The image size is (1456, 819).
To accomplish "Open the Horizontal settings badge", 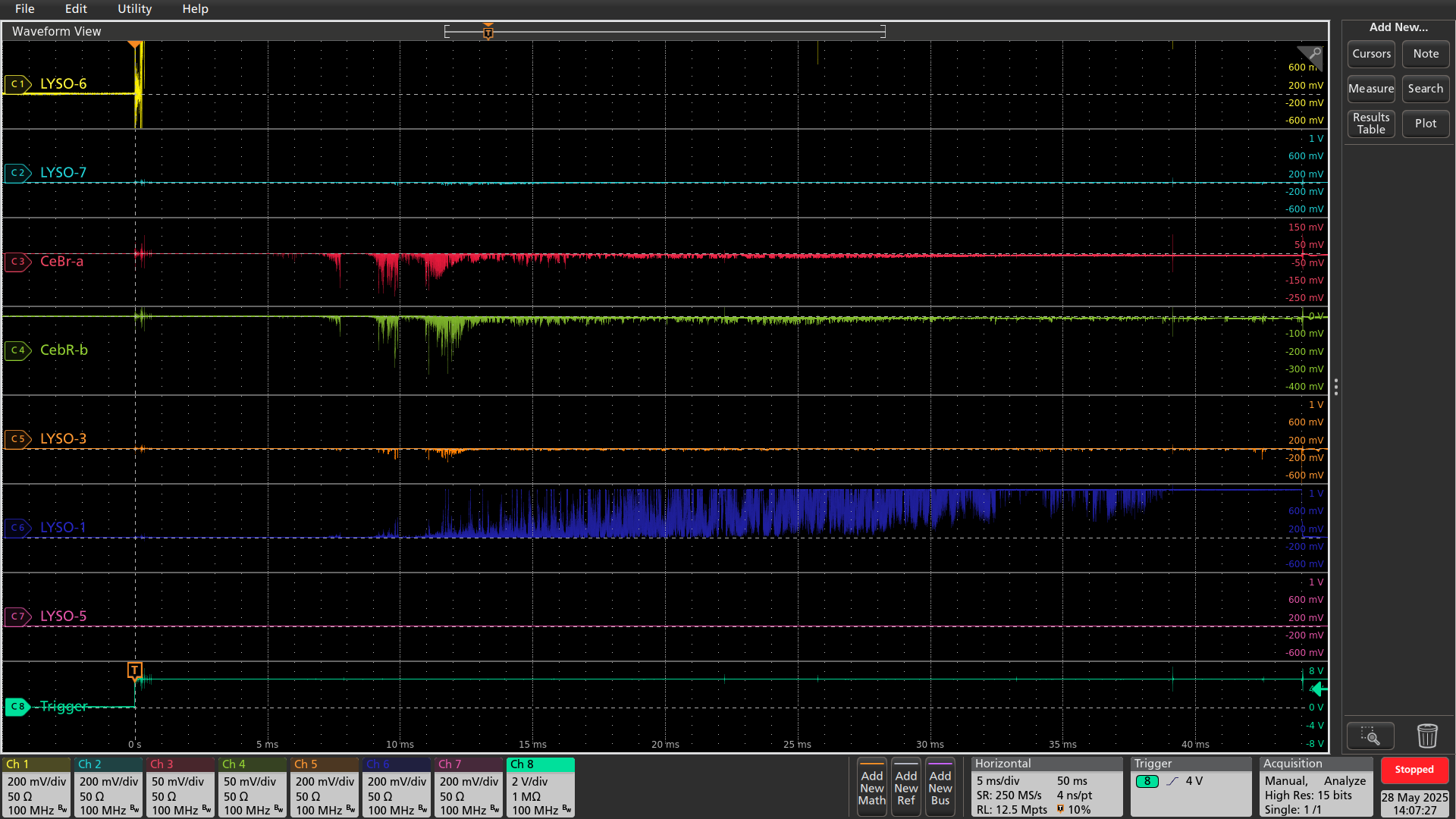I will coord(1046,787).
